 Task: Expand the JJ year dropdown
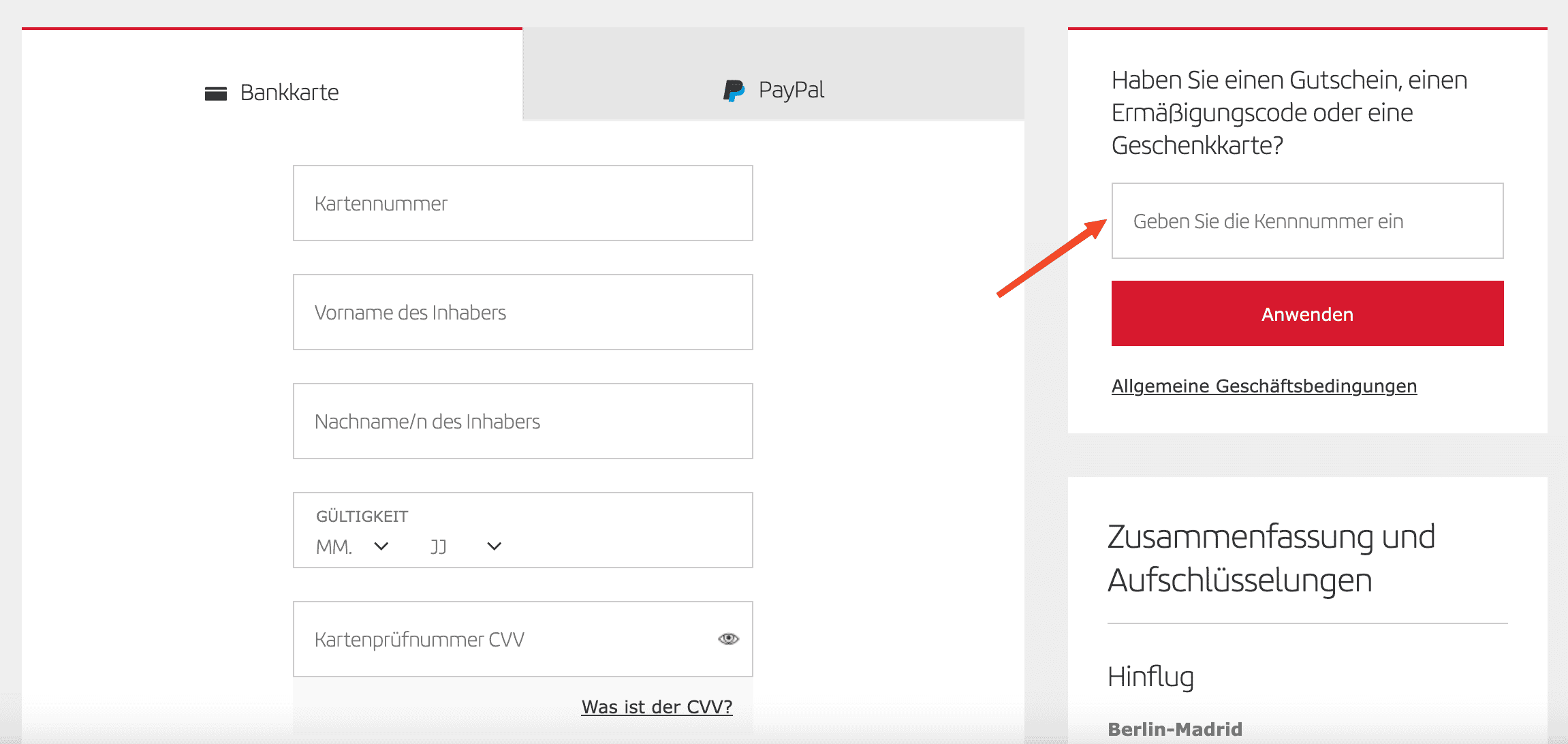pyautogui.click(x=466, y=546)
